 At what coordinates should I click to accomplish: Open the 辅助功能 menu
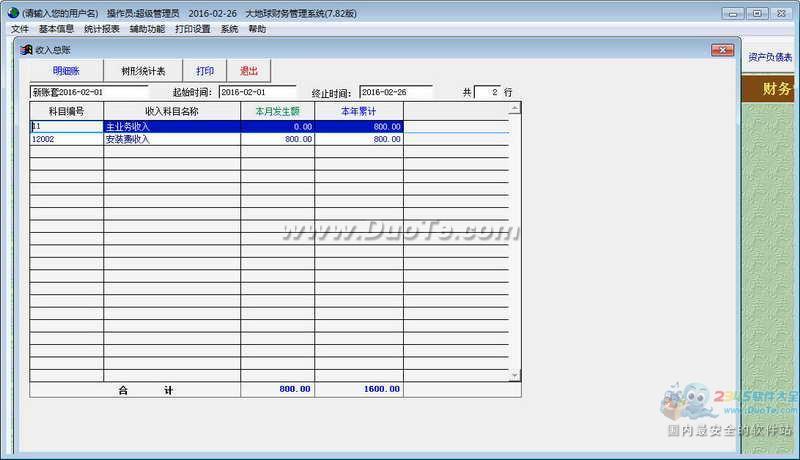tap(147, 29)
